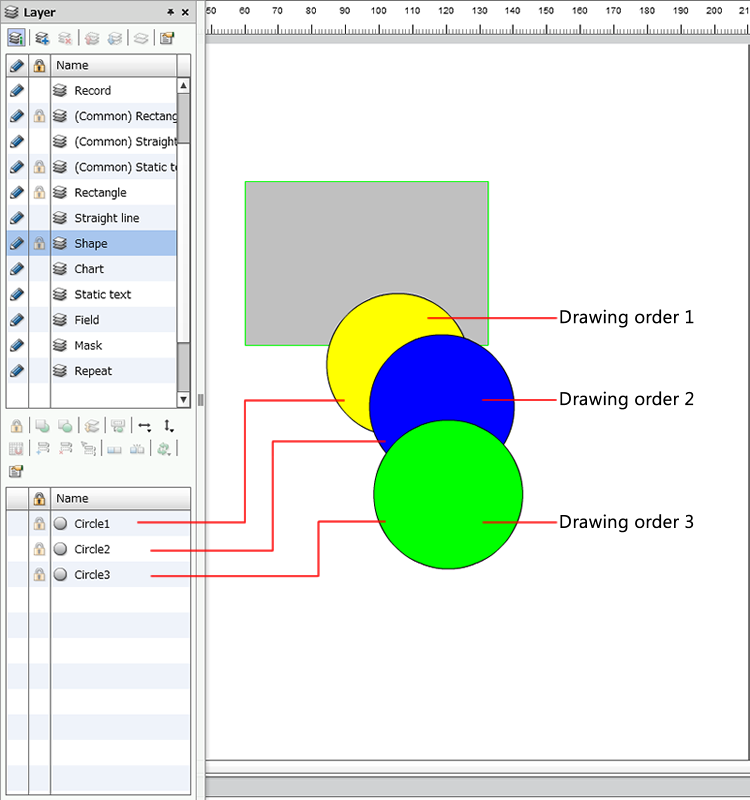Screen dimensions: 750x800
Task: Toggle lock on Circle3 item
Action: [39, 574]
